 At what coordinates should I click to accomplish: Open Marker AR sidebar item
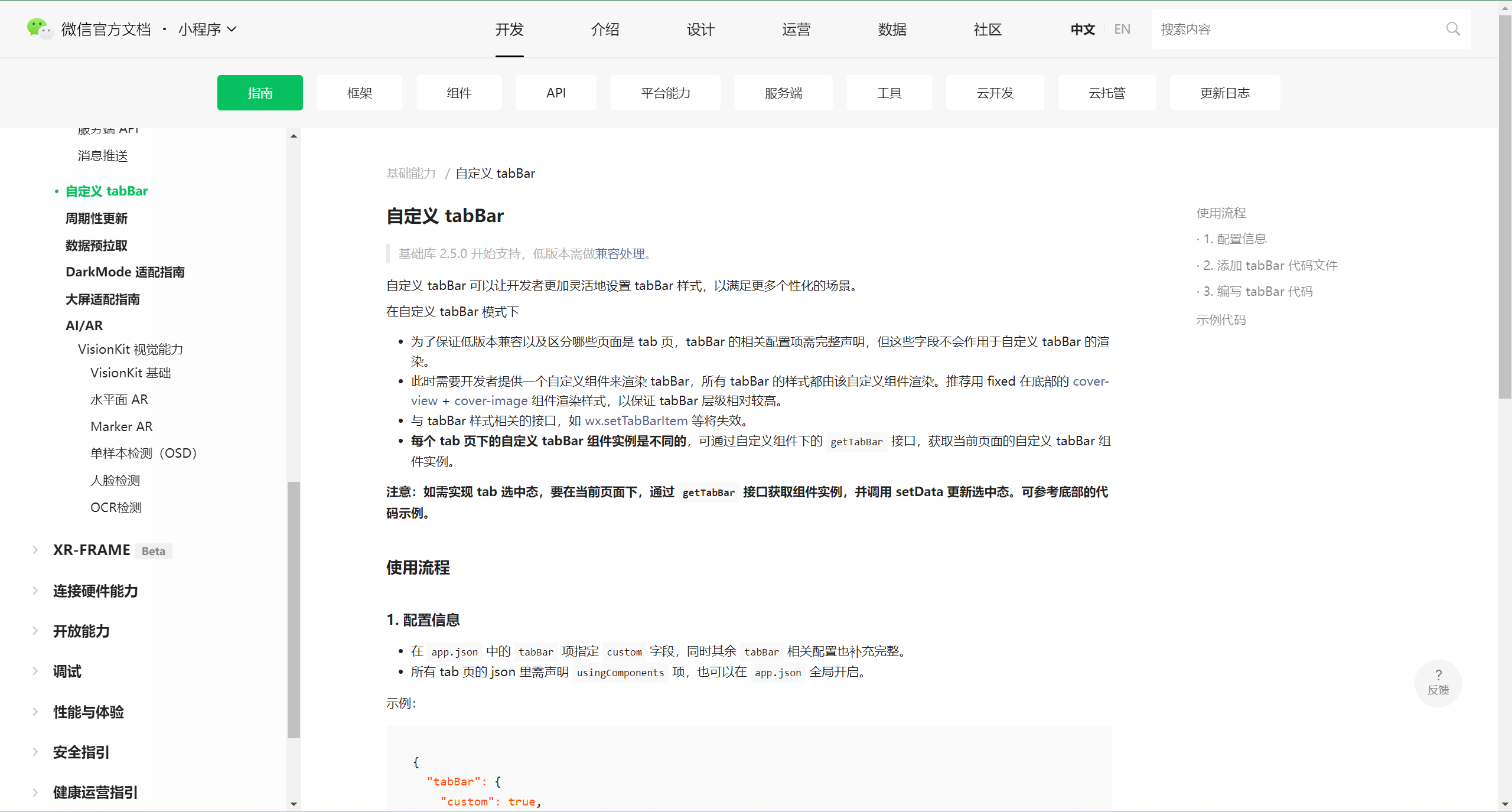pyautogui.click(x=122, y=426)
